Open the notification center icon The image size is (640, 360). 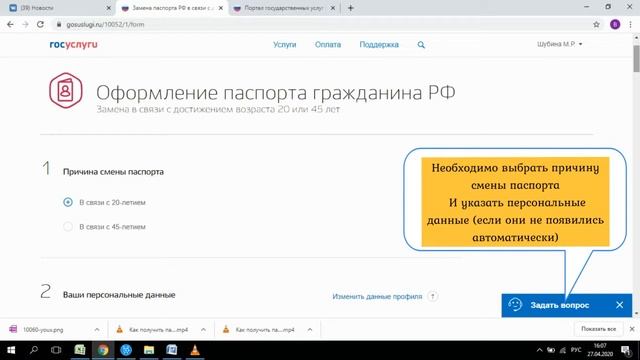point(625,350)
